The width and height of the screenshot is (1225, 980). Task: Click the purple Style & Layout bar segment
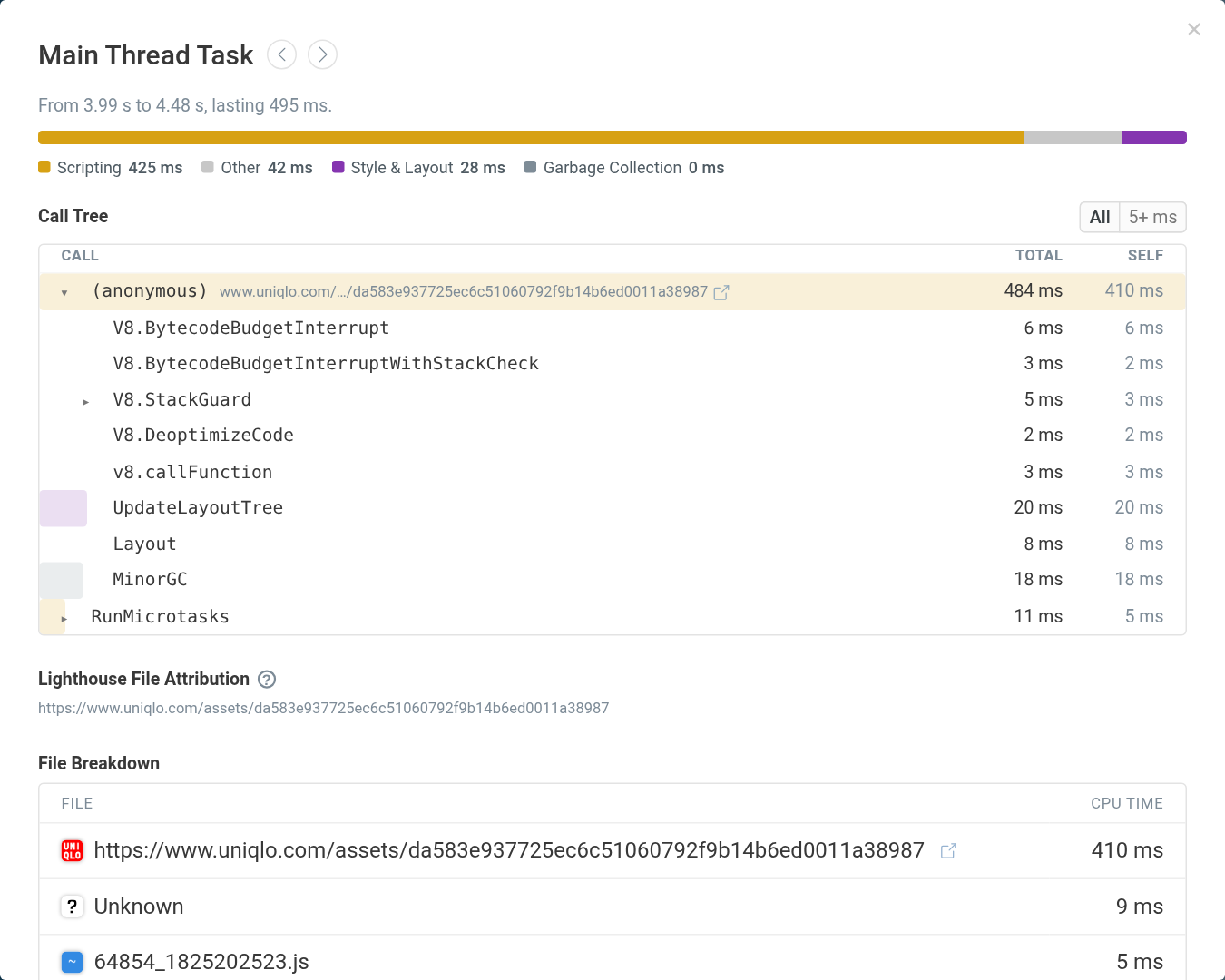click(x=1154, y=138)
